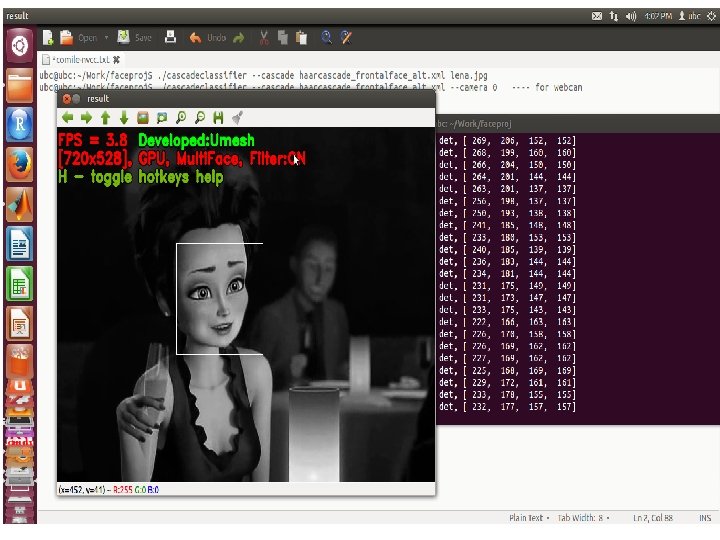Save the document with the Save button
This screenshot has width=720, height=540.
(135, 38)
